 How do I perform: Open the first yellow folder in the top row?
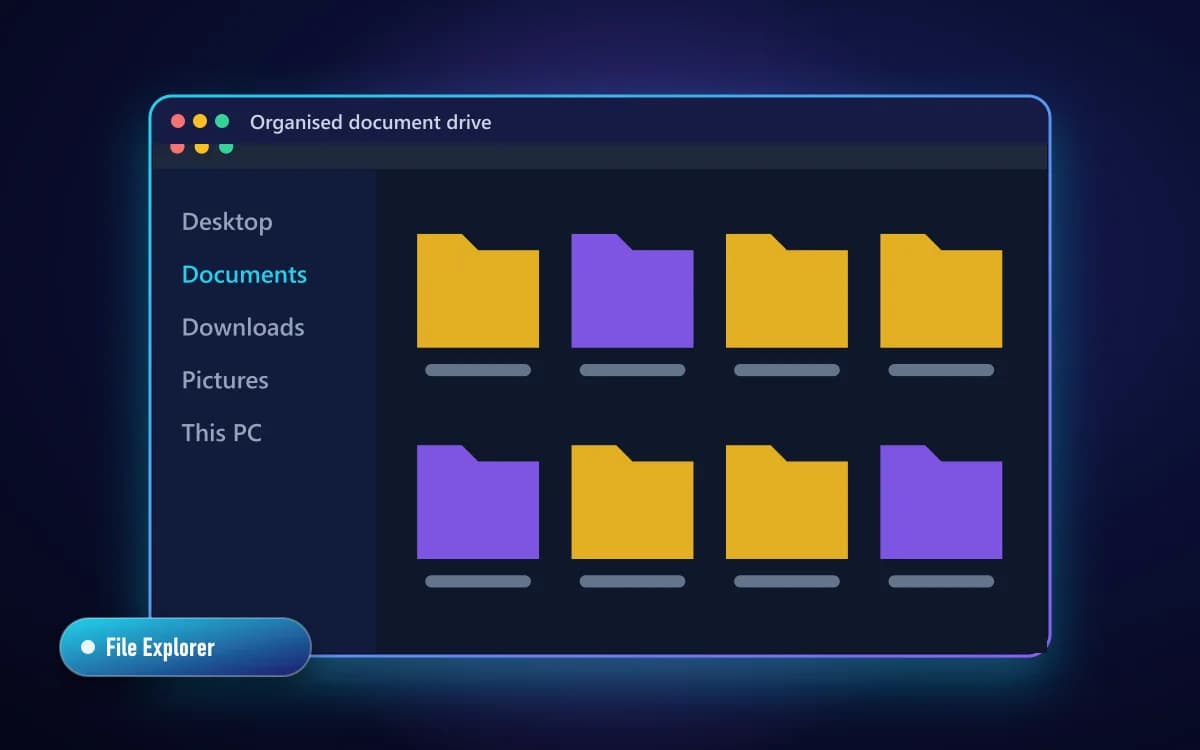point(478,291)
